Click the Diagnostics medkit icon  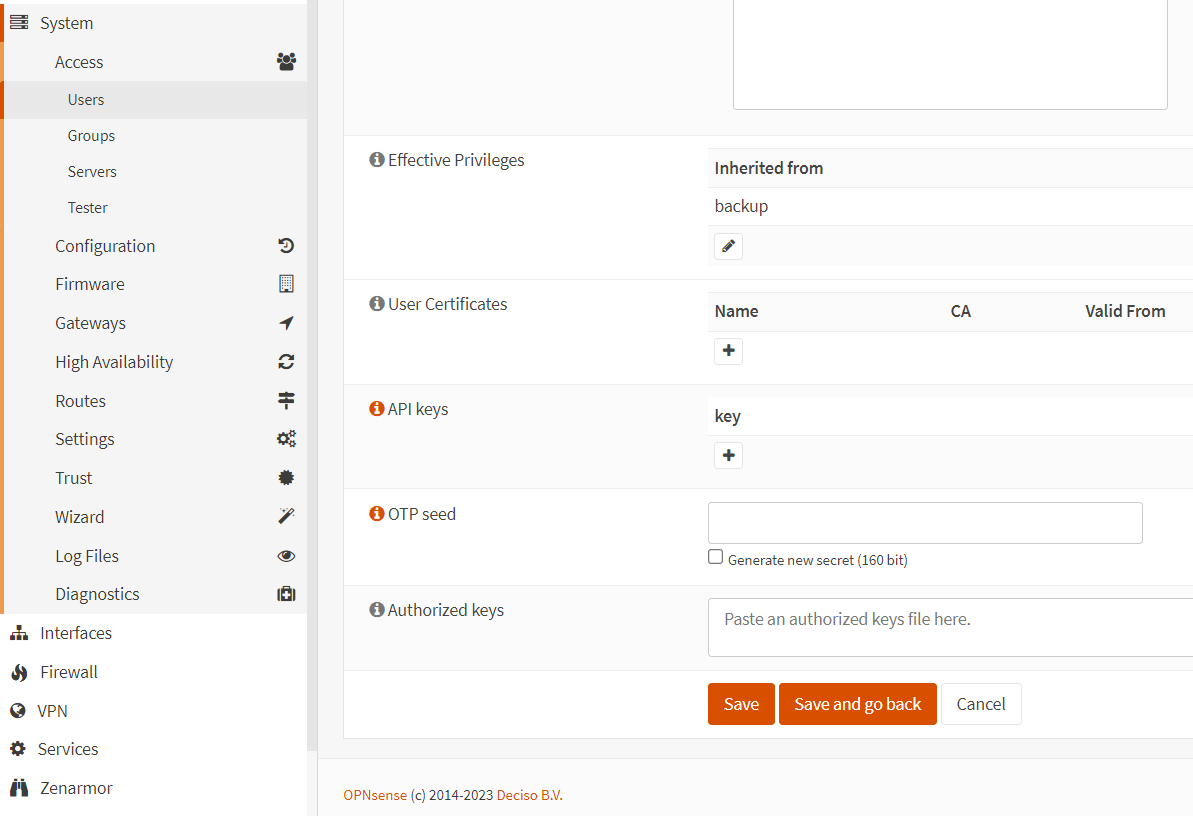[x=286, y=594]
